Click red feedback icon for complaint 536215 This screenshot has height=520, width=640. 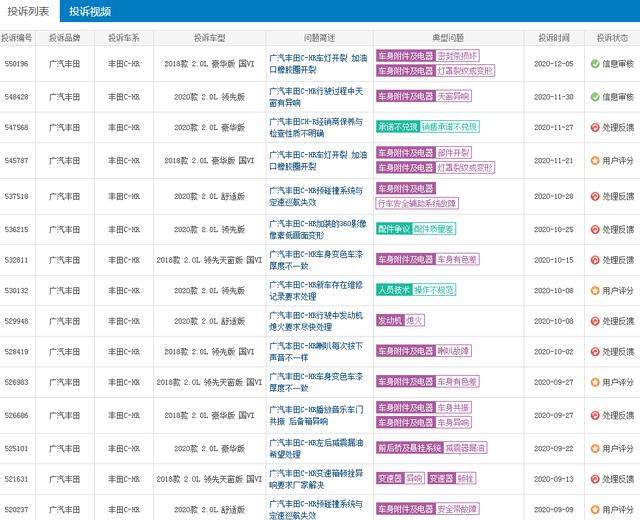(595, 229)
